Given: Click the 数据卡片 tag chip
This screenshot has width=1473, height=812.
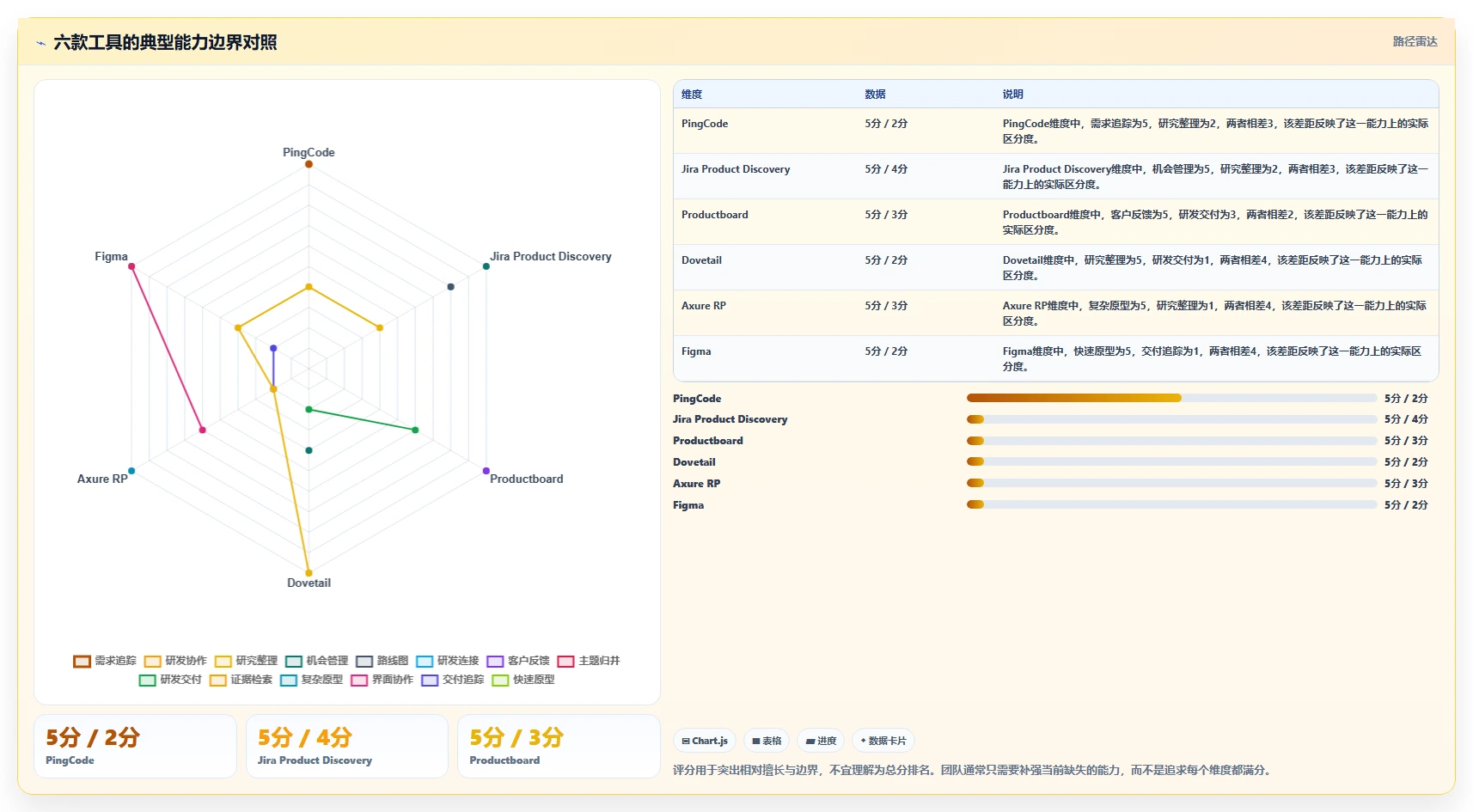Looking at the screenshot, I should [883, 741].
